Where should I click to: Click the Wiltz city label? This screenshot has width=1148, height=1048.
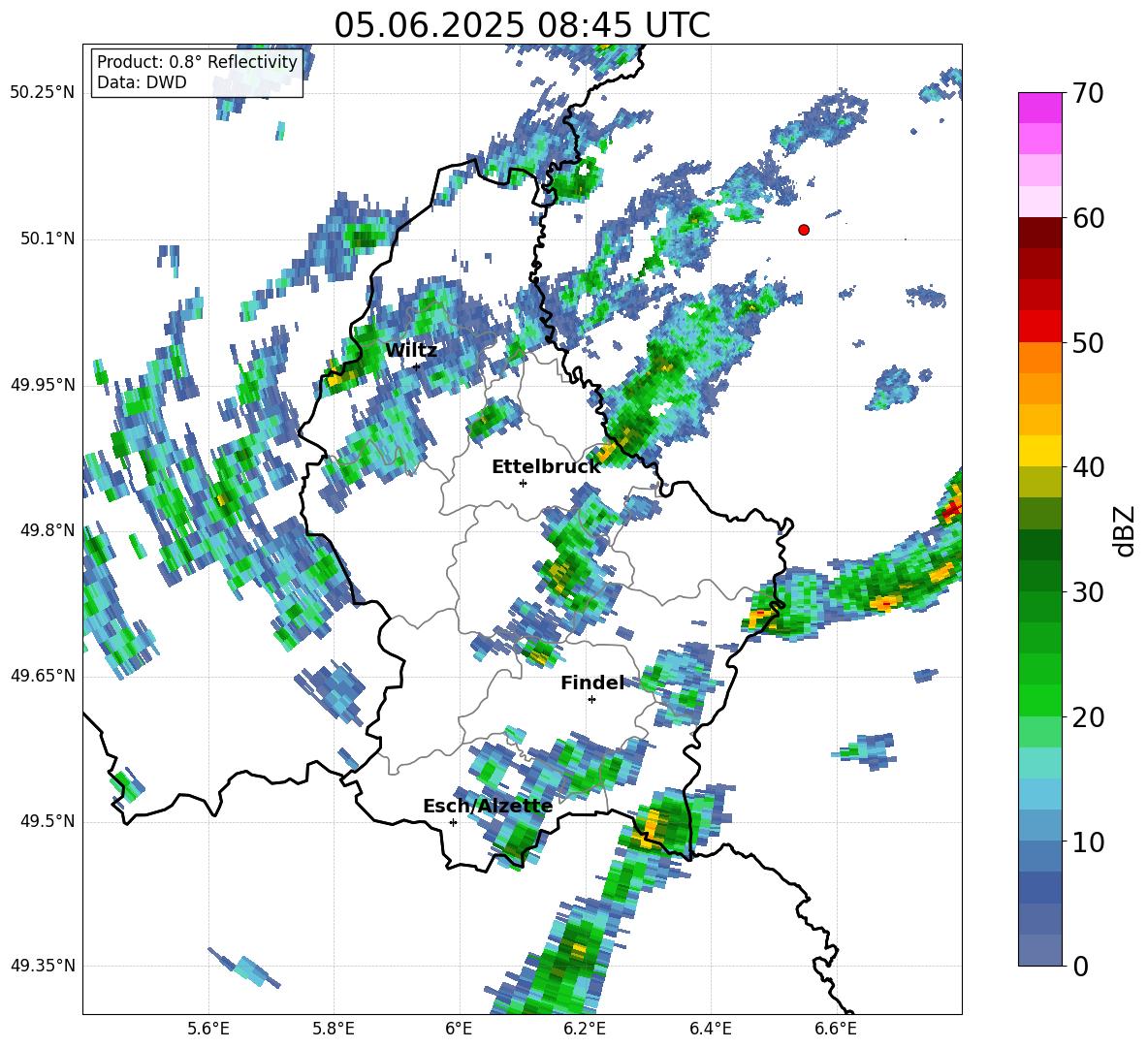(411, 350)
